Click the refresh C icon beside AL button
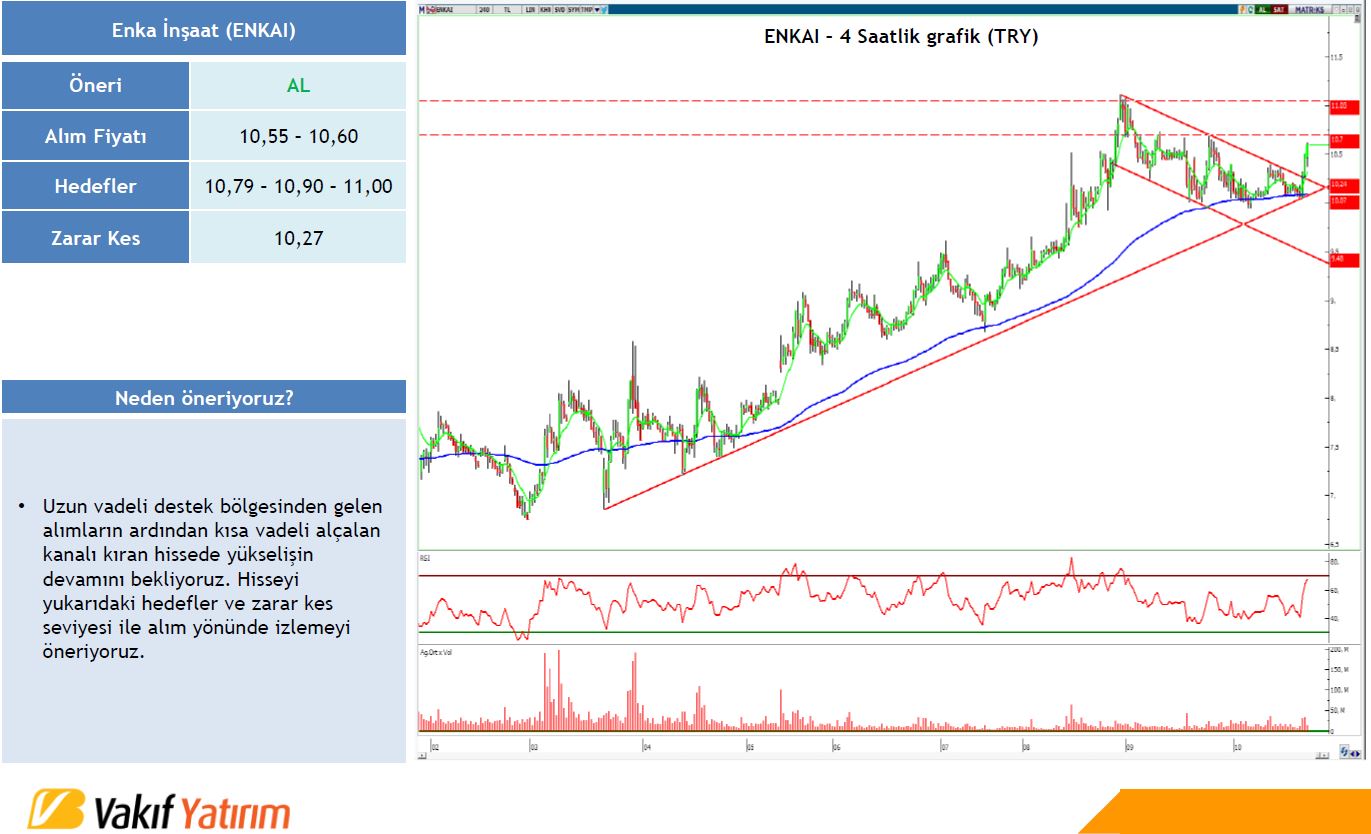1371x834 pixels. (x=1250, y=9)
